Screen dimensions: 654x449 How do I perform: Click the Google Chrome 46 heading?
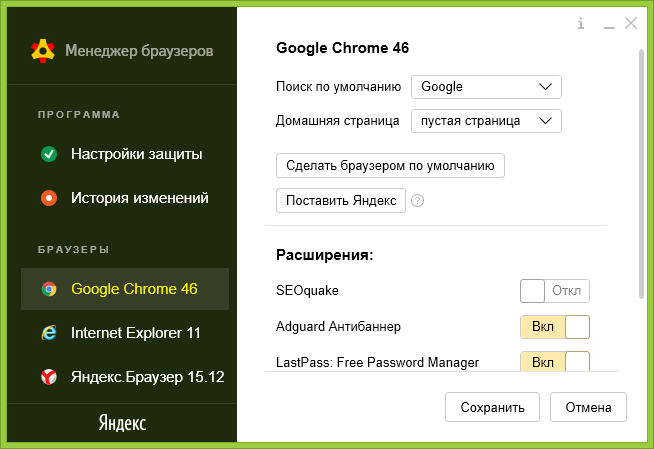[x=342, y=48]
